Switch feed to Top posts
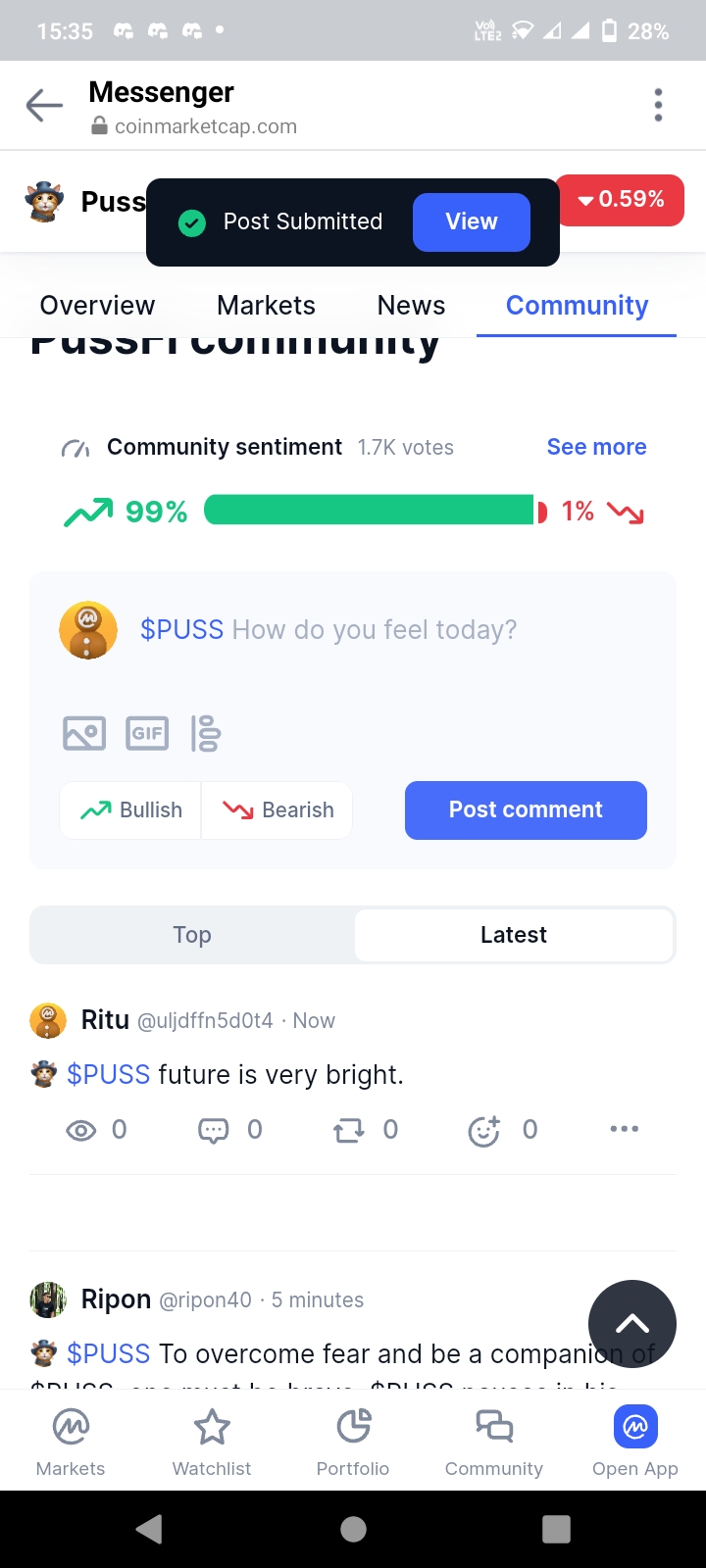 [192, 935]
